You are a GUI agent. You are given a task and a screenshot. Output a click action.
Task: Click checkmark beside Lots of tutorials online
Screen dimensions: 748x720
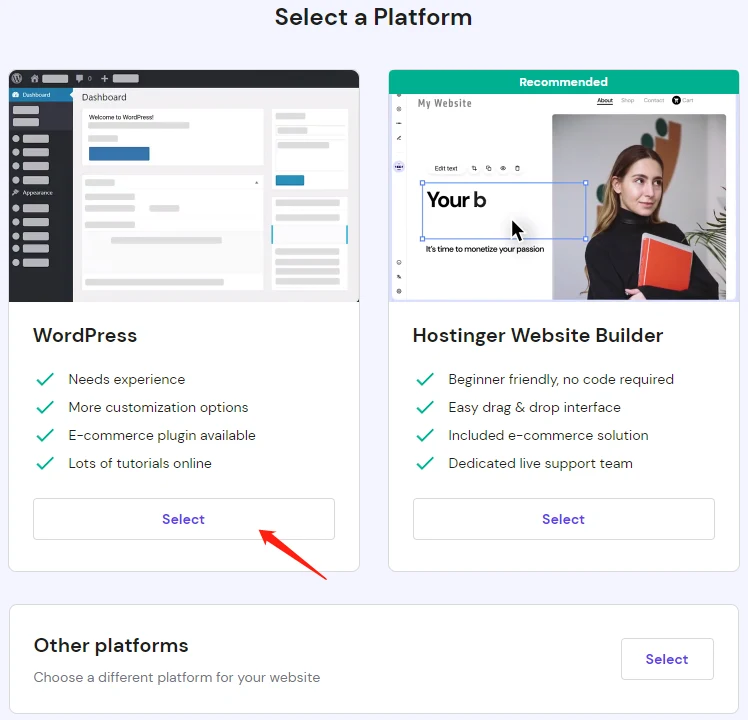click(x=45, y=463)
